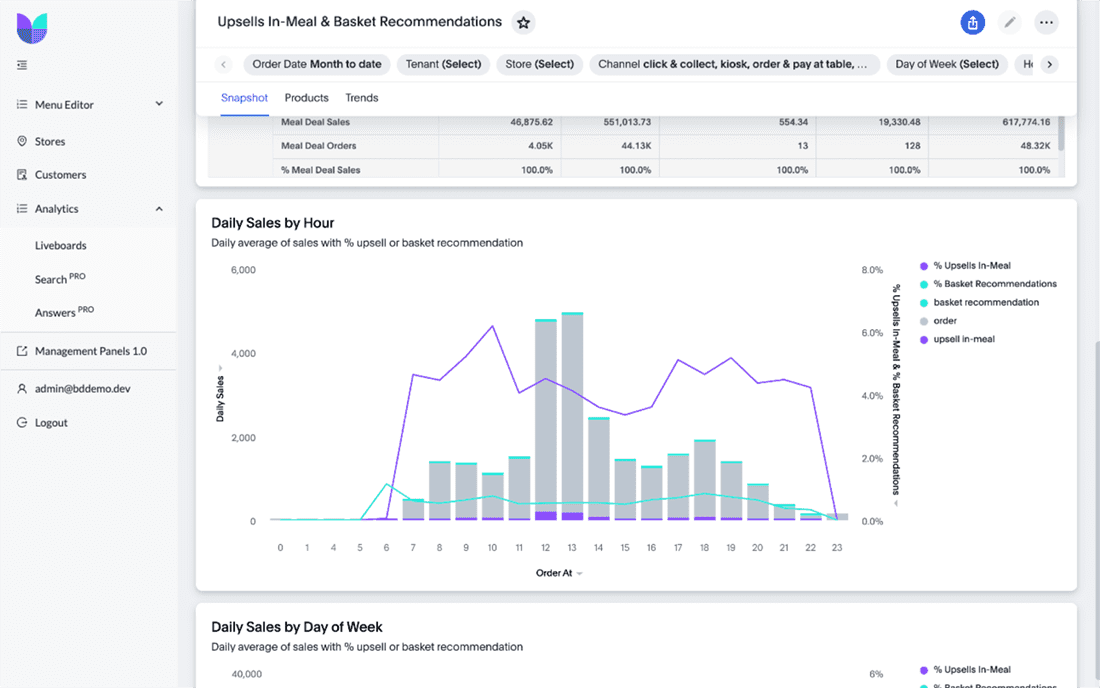Click the Stores location pin icon

[x=22, y=142]
